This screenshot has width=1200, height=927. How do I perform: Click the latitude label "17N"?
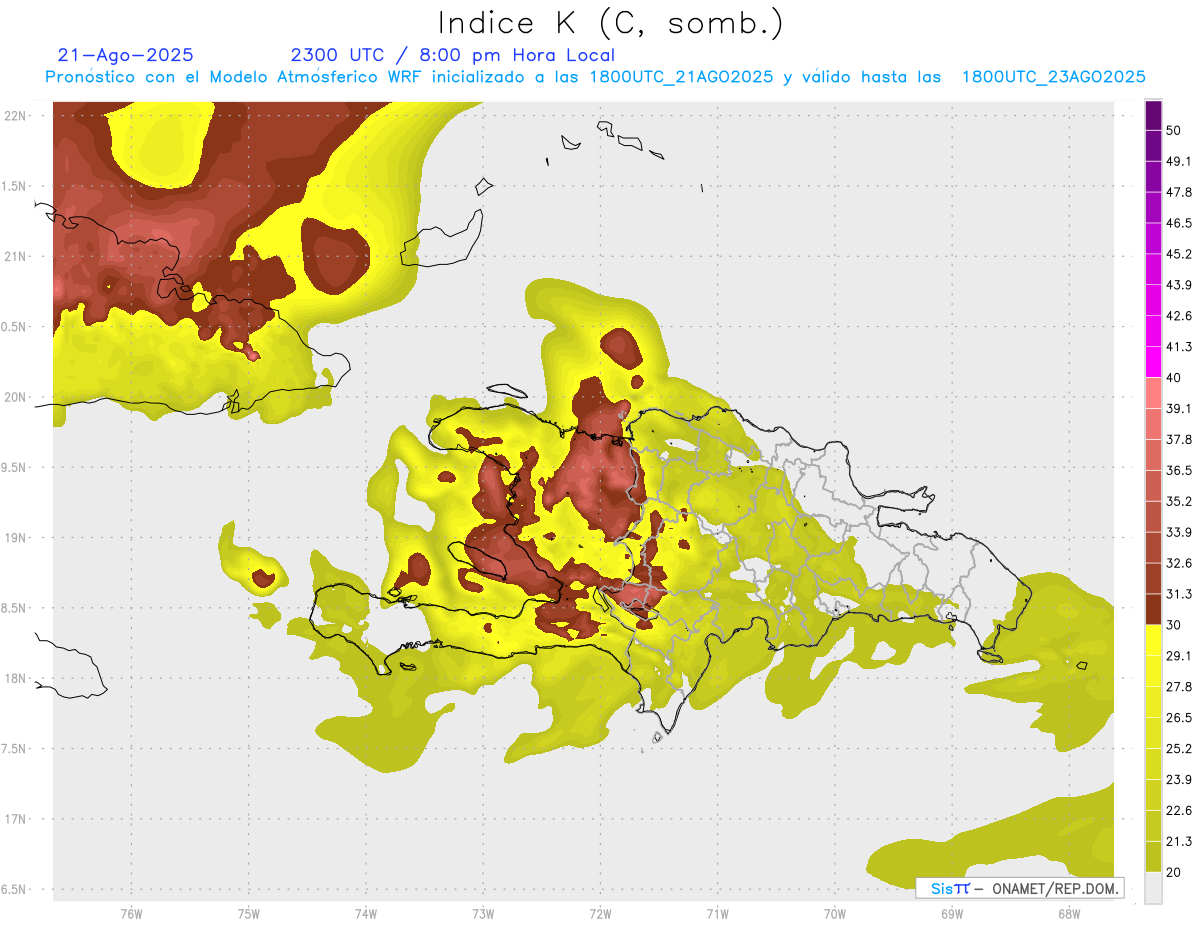(x=15, y=819)
